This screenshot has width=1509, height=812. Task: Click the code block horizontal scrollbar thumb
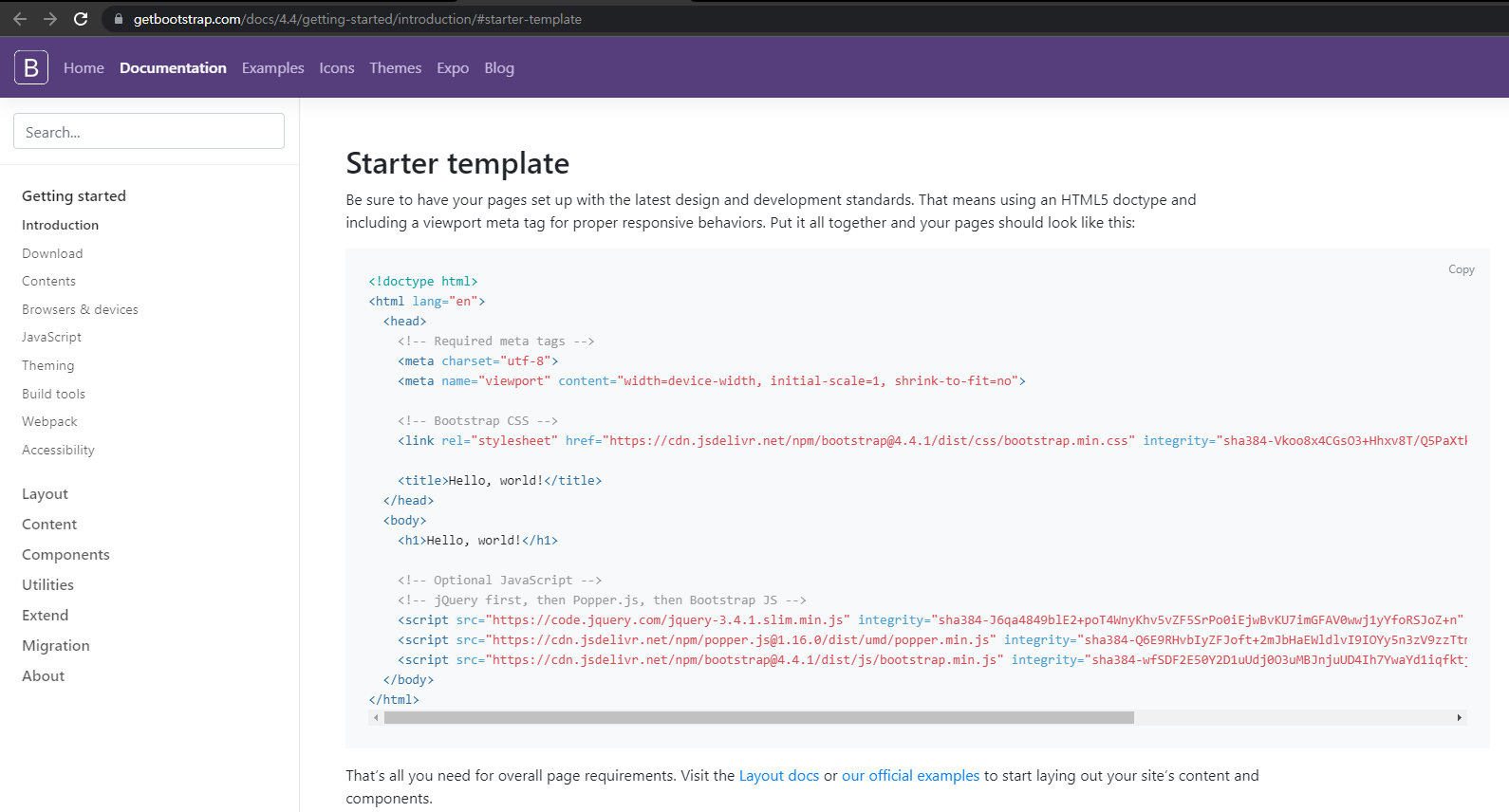(759, 718)
